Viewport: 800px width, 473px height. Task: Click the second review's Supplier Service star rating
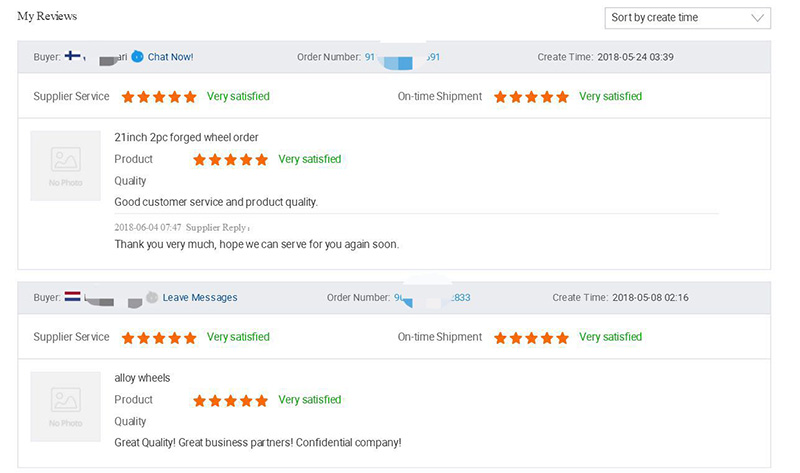[x=159, y=337]
